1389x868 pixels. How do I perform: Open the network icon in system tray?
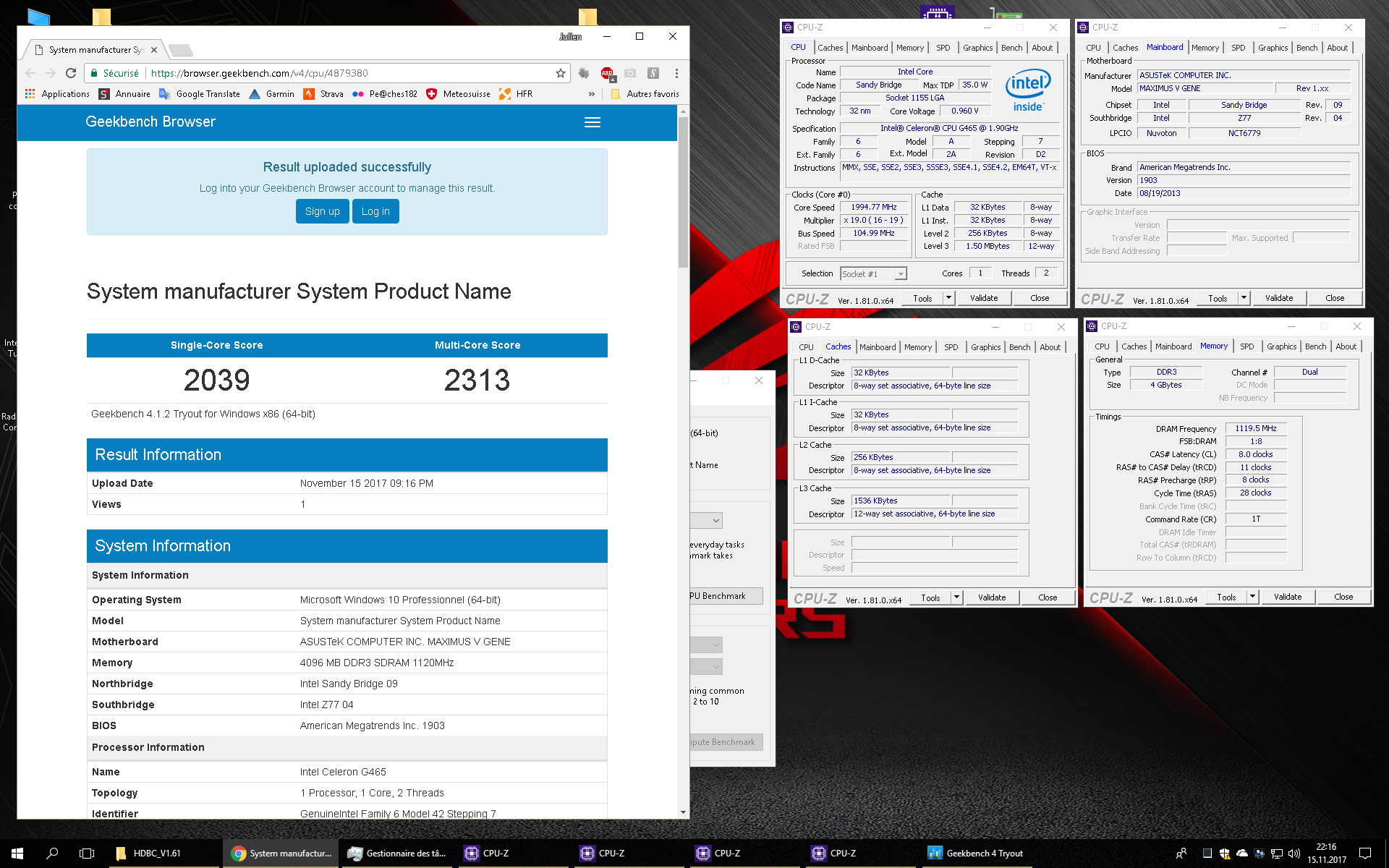(x=1277, y=854)
